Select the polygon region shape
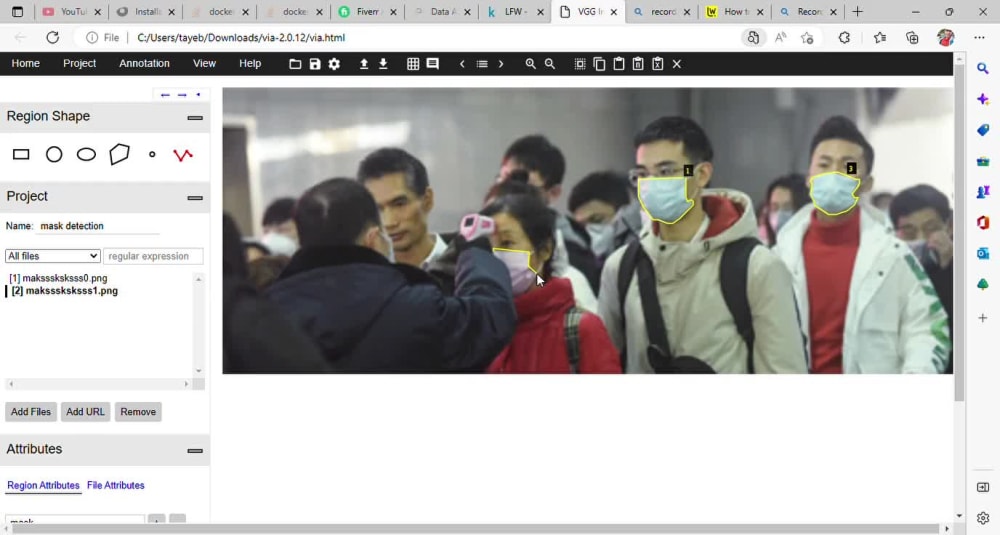Viewport: 1000px width, 535px height. point(119,154)
